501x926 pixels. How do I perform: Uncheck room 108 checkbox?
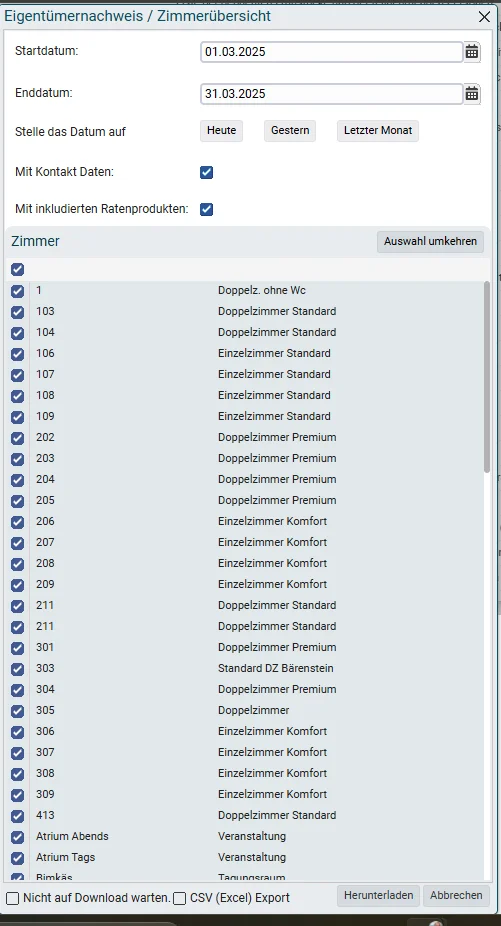[18, 396]
